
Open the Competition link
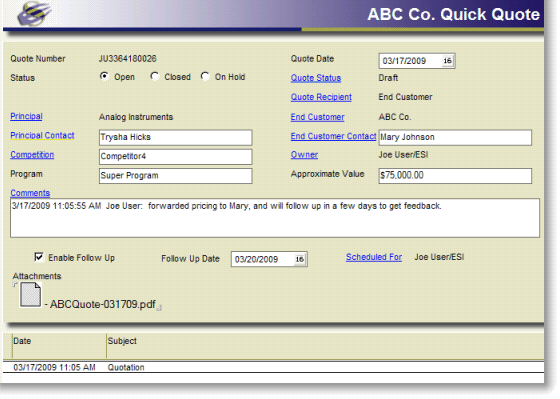[32, 155]
